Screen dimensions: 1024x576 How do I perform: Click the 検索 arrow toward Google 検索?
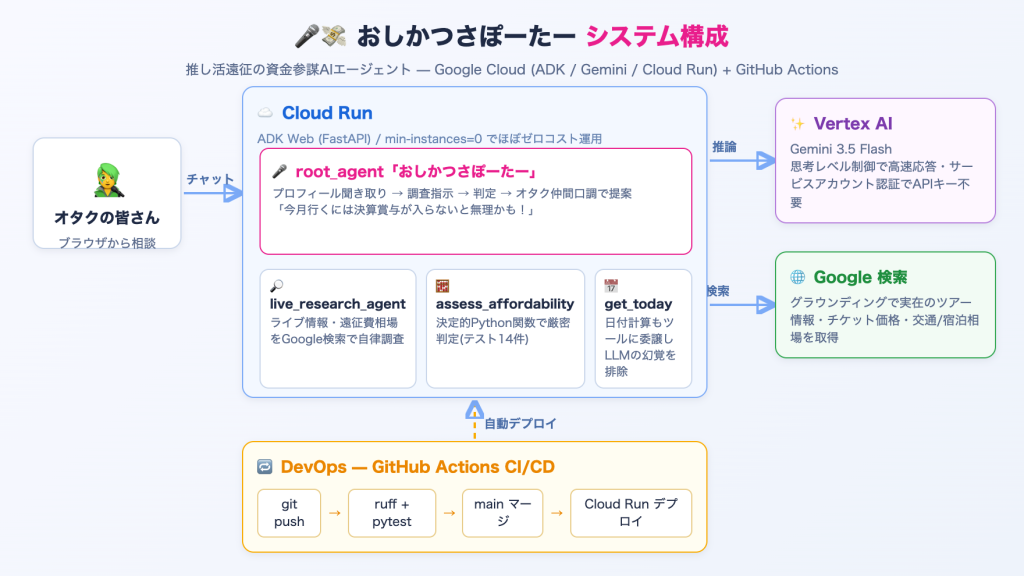click(x=743, y=305)
